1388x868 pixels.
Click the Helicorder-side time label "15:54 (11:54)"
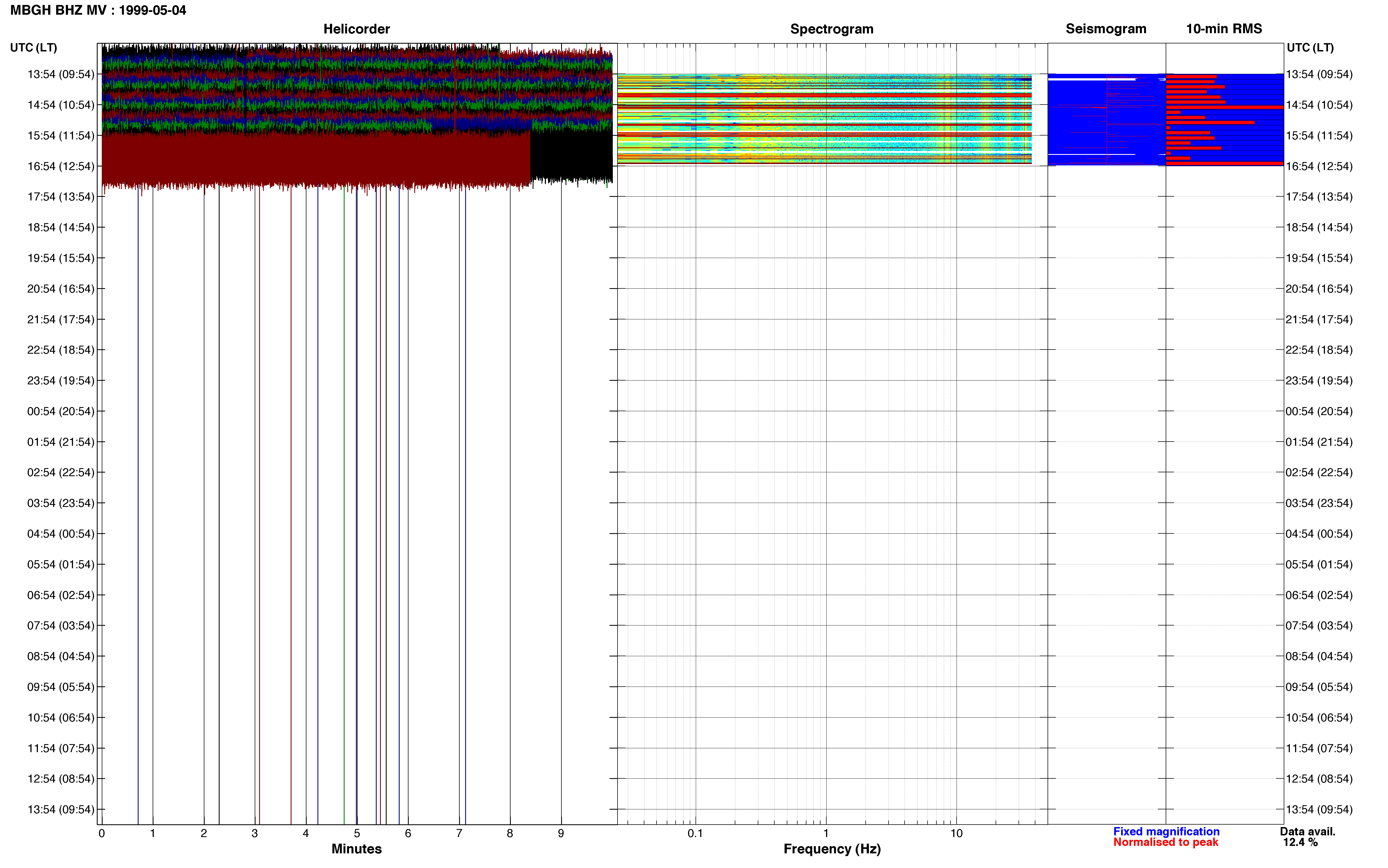(61, 135)
